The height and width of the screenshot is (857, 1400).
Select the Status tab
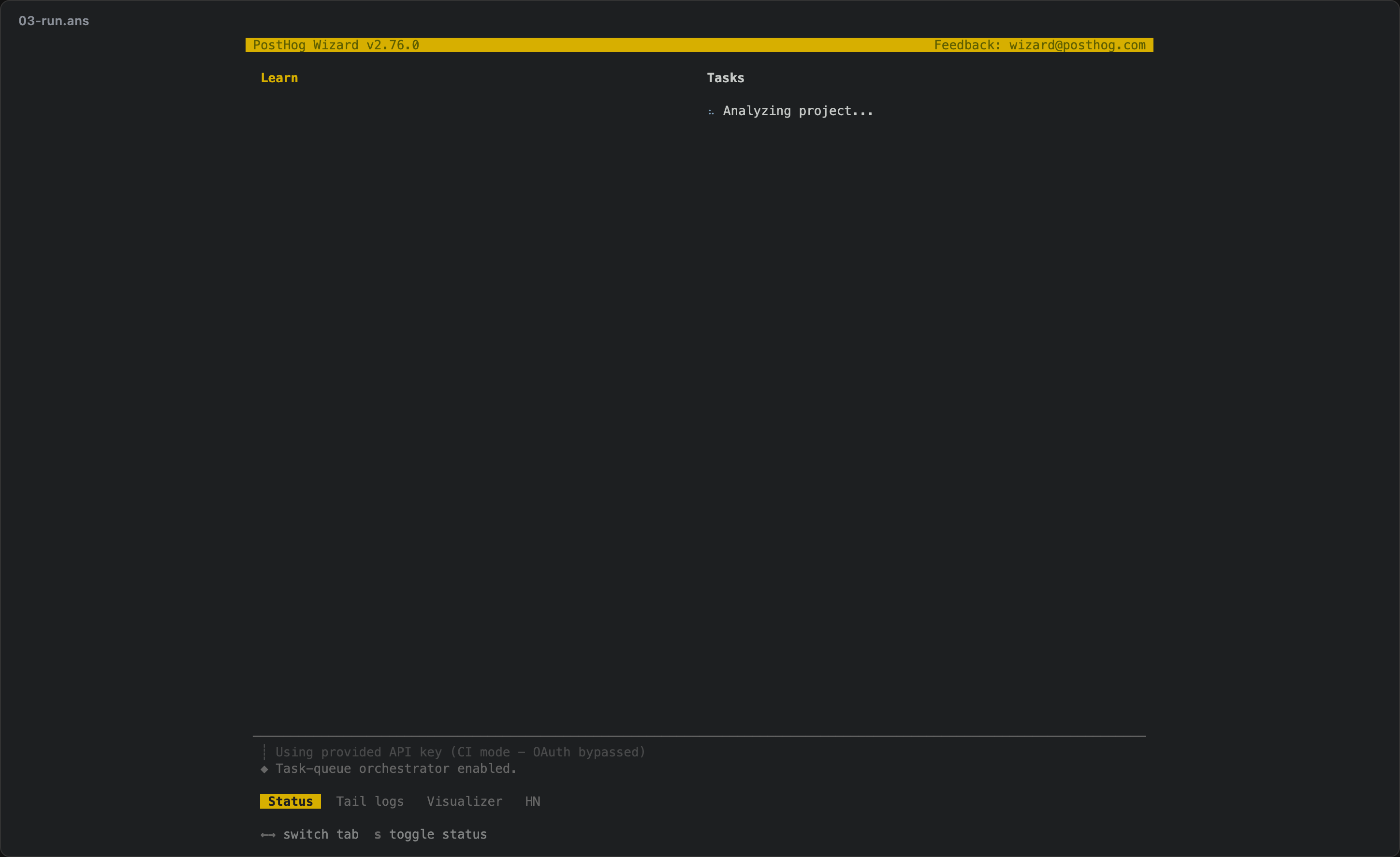point(291,801)
